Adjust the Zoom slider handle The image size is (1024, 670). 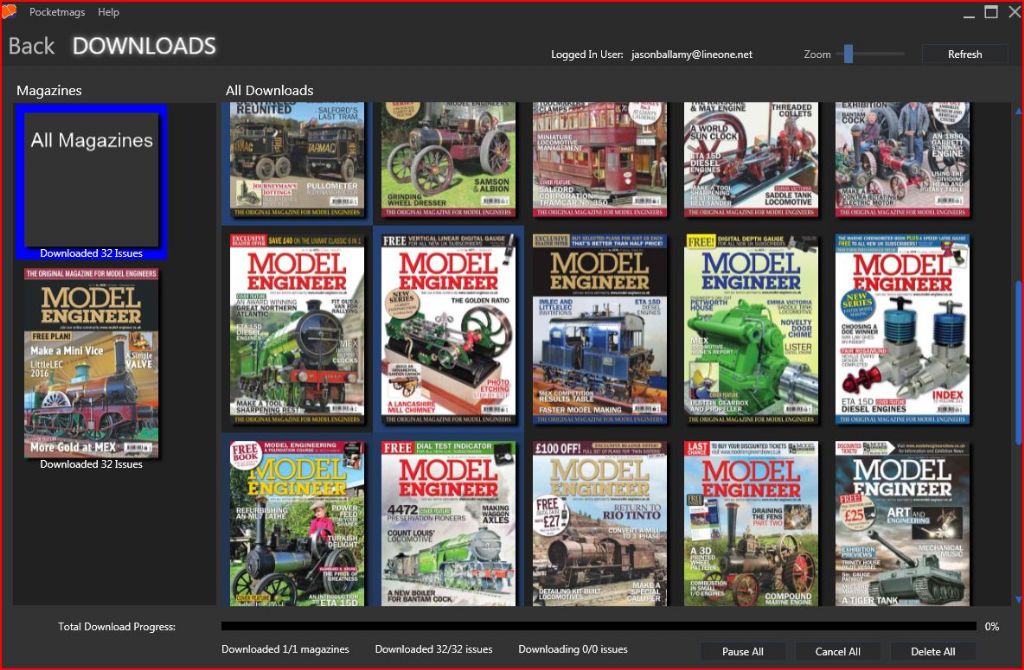[848, 54]
